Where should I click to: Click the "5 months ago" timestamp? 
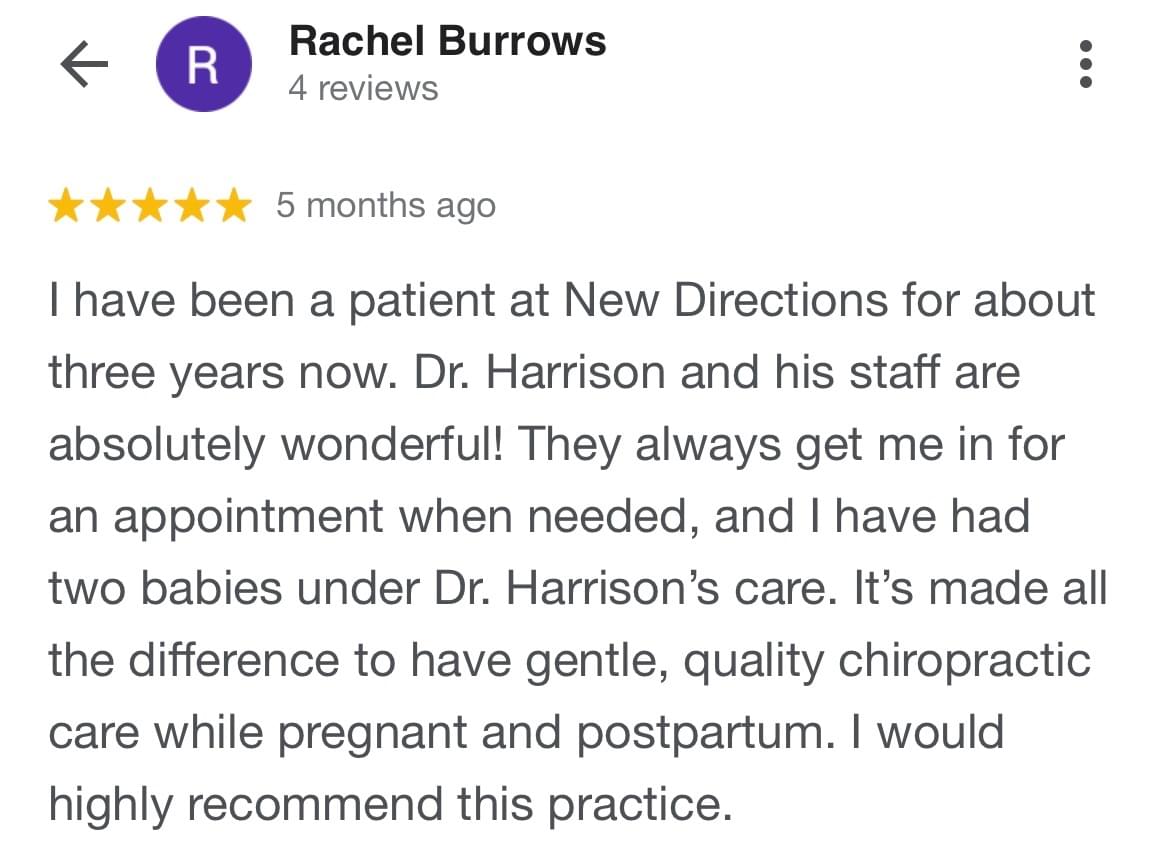coord(385,206)
